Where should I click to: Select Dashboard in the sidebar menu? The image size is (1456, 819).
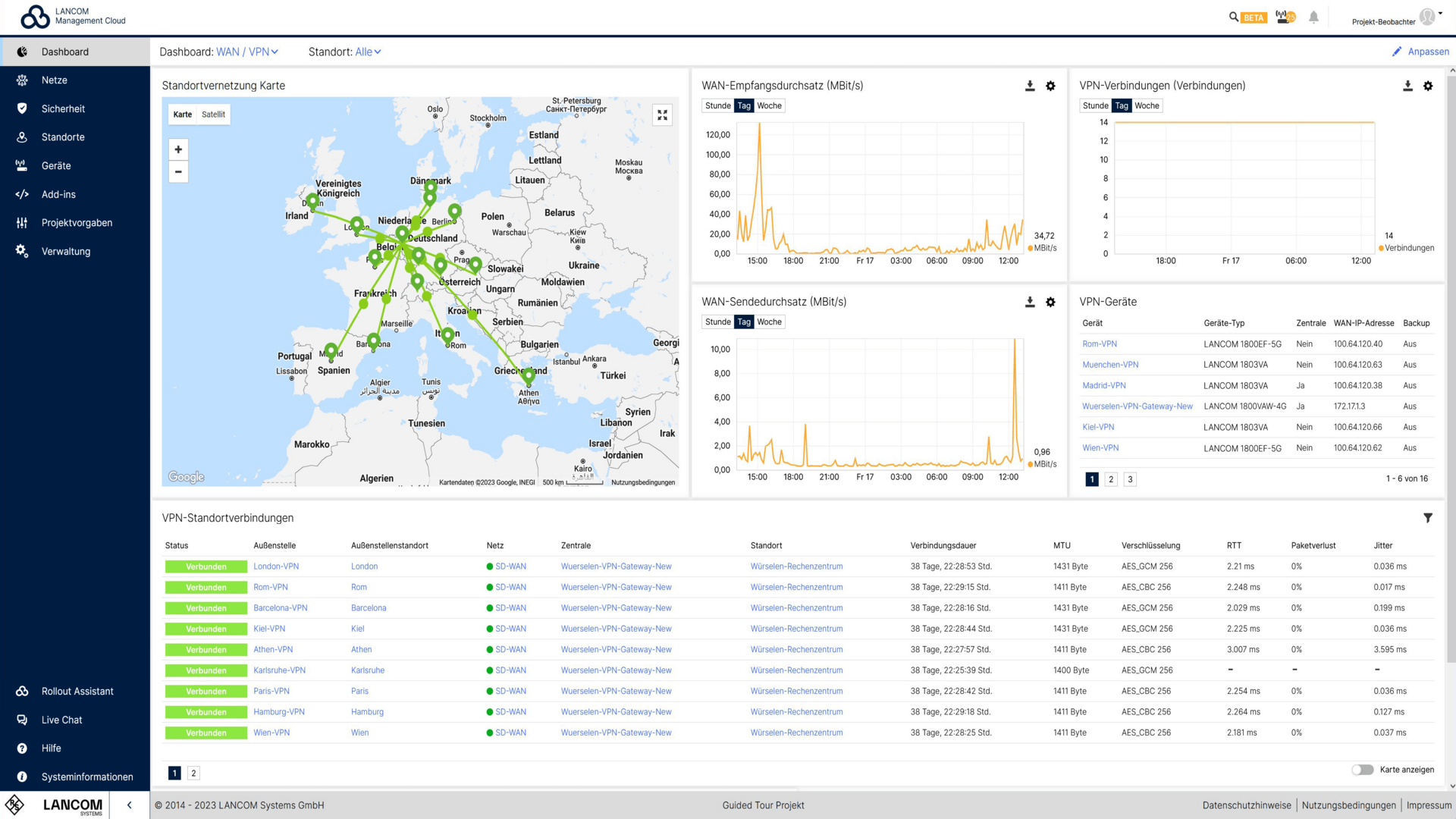(65, 52)
